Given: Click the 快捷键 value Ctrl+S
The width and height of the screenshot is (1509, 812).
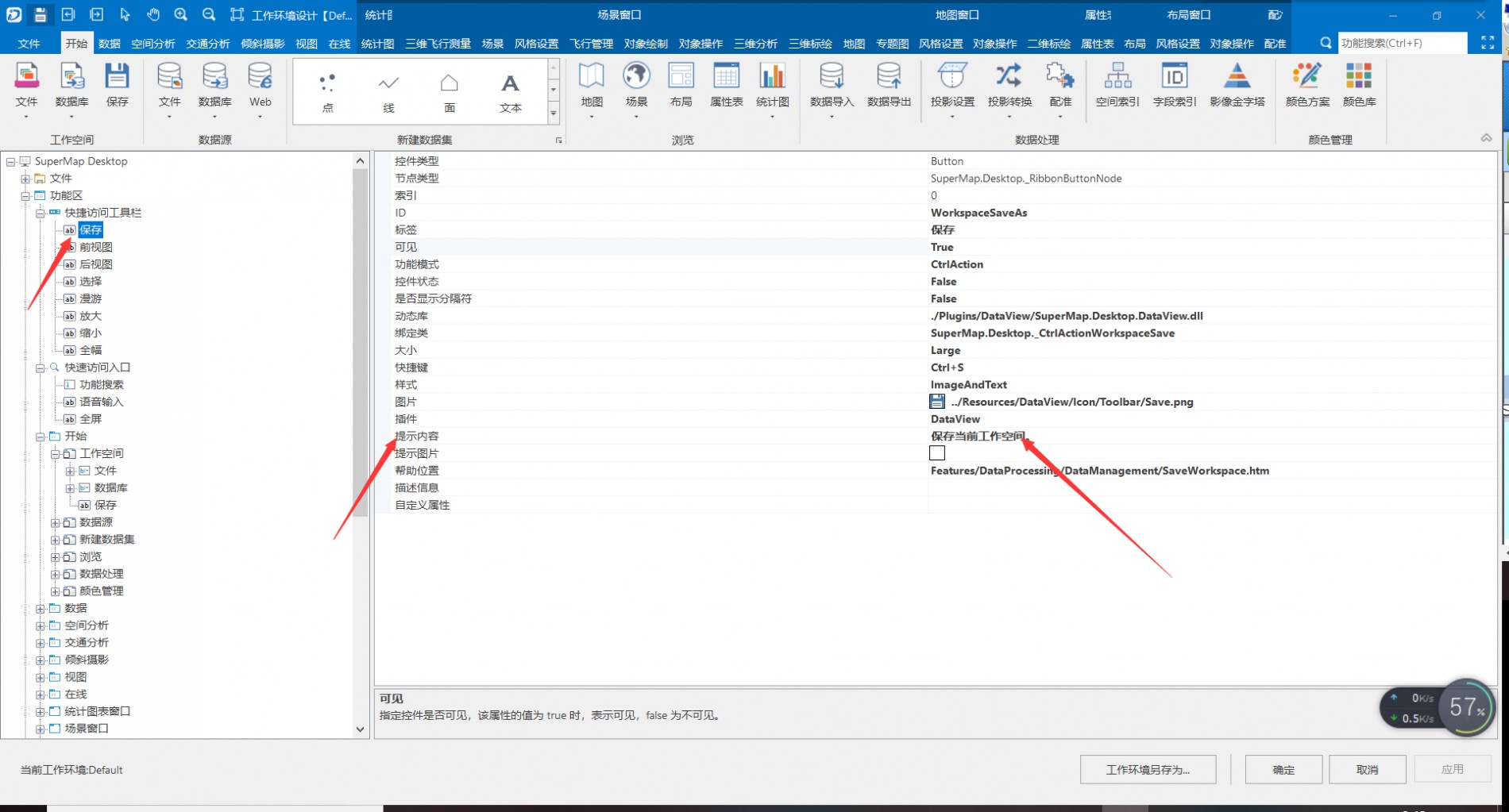Looking at the screenshot, I should pos(947,368).
